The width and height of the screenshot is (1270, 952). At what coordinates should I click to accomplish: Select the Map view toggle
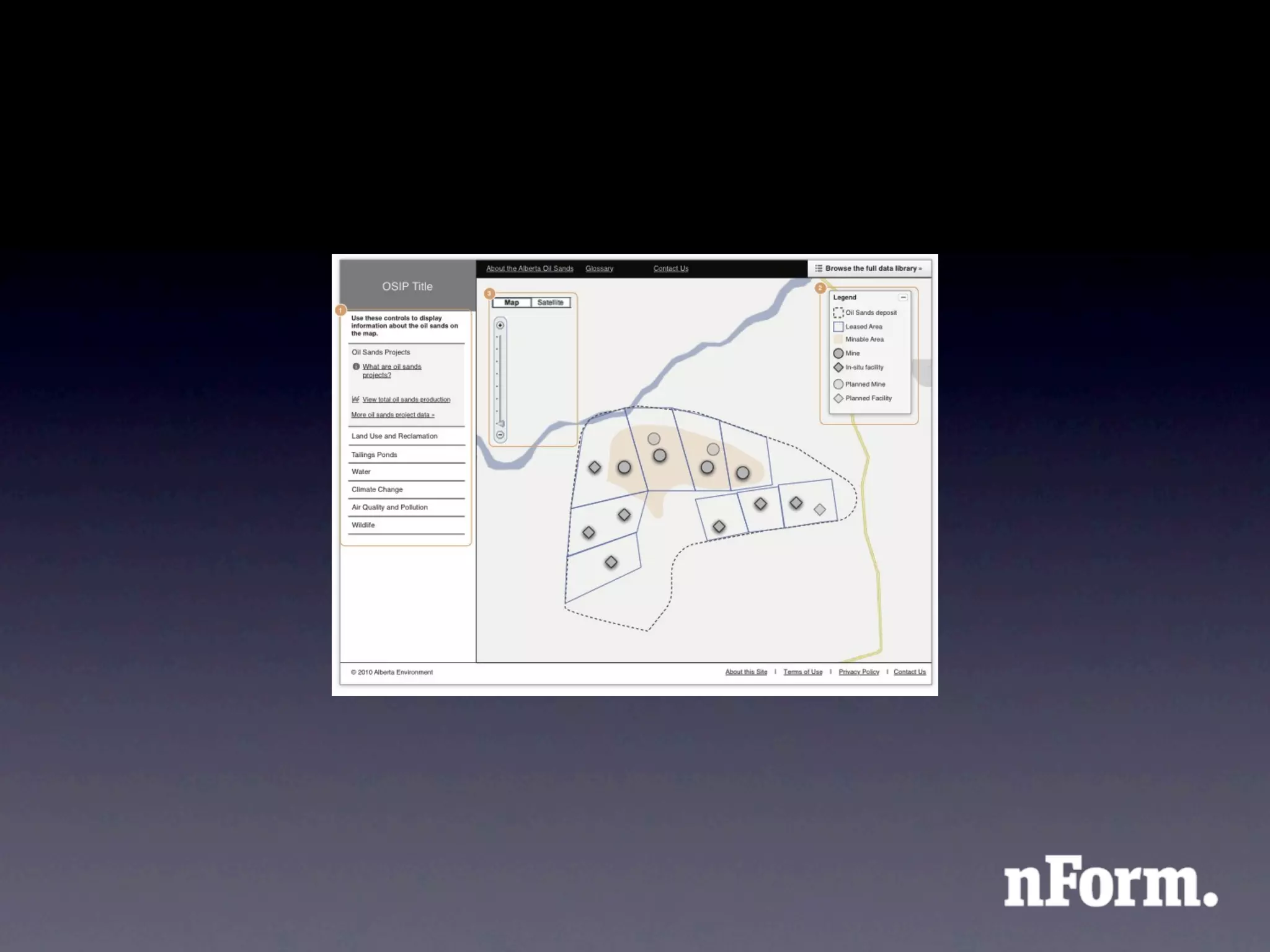coord(512,302)
